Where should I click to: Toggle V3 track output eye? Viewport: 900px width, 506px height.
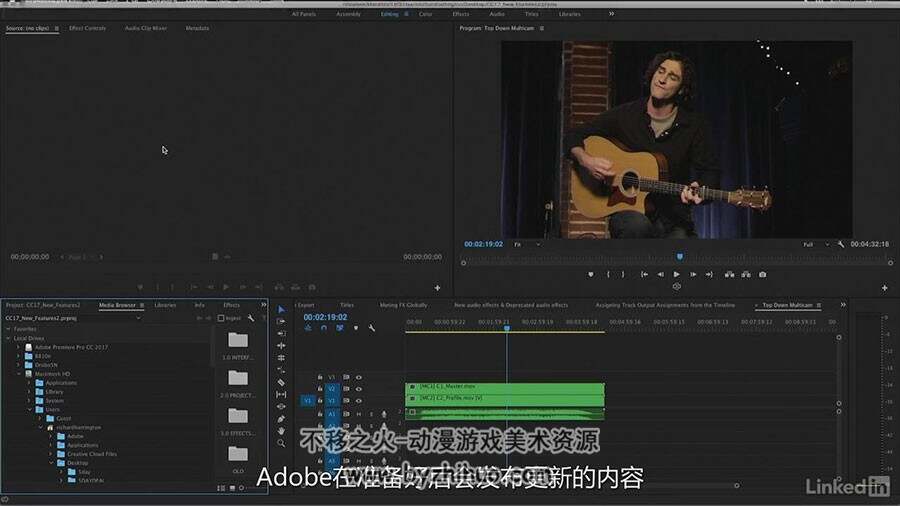point(359,377)
